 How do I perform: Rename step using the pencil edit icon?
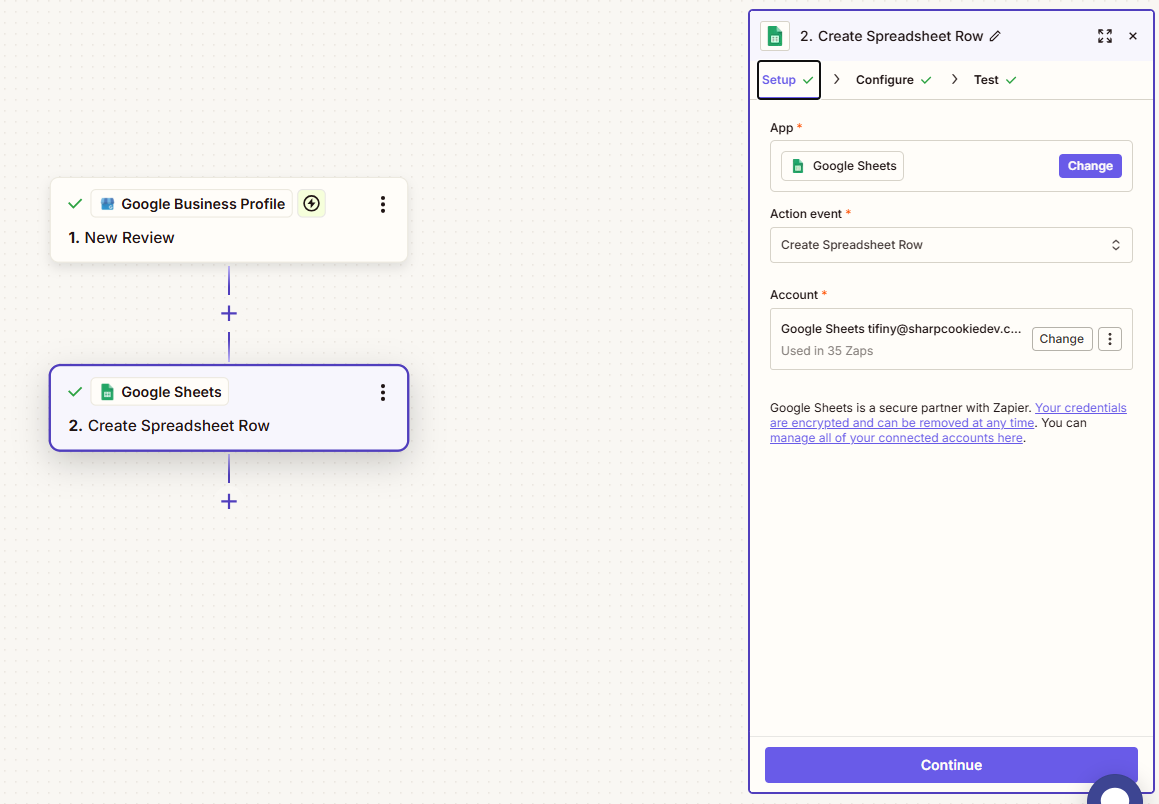point(995,36)
